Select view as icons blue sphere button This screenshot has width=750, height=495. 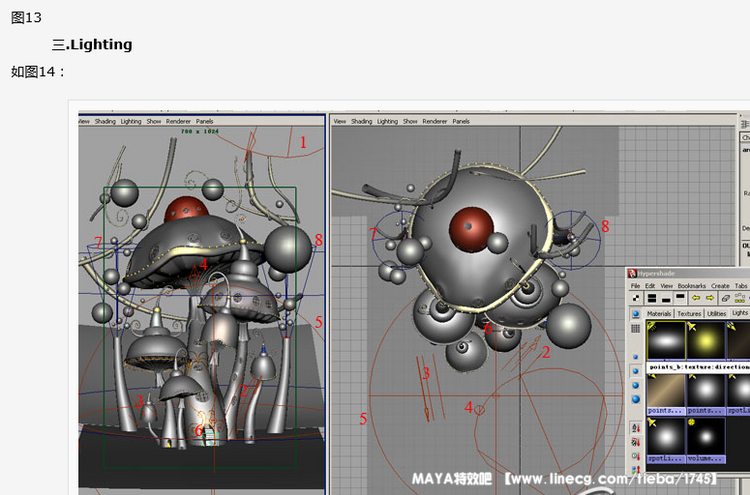(x=636, y=314)
